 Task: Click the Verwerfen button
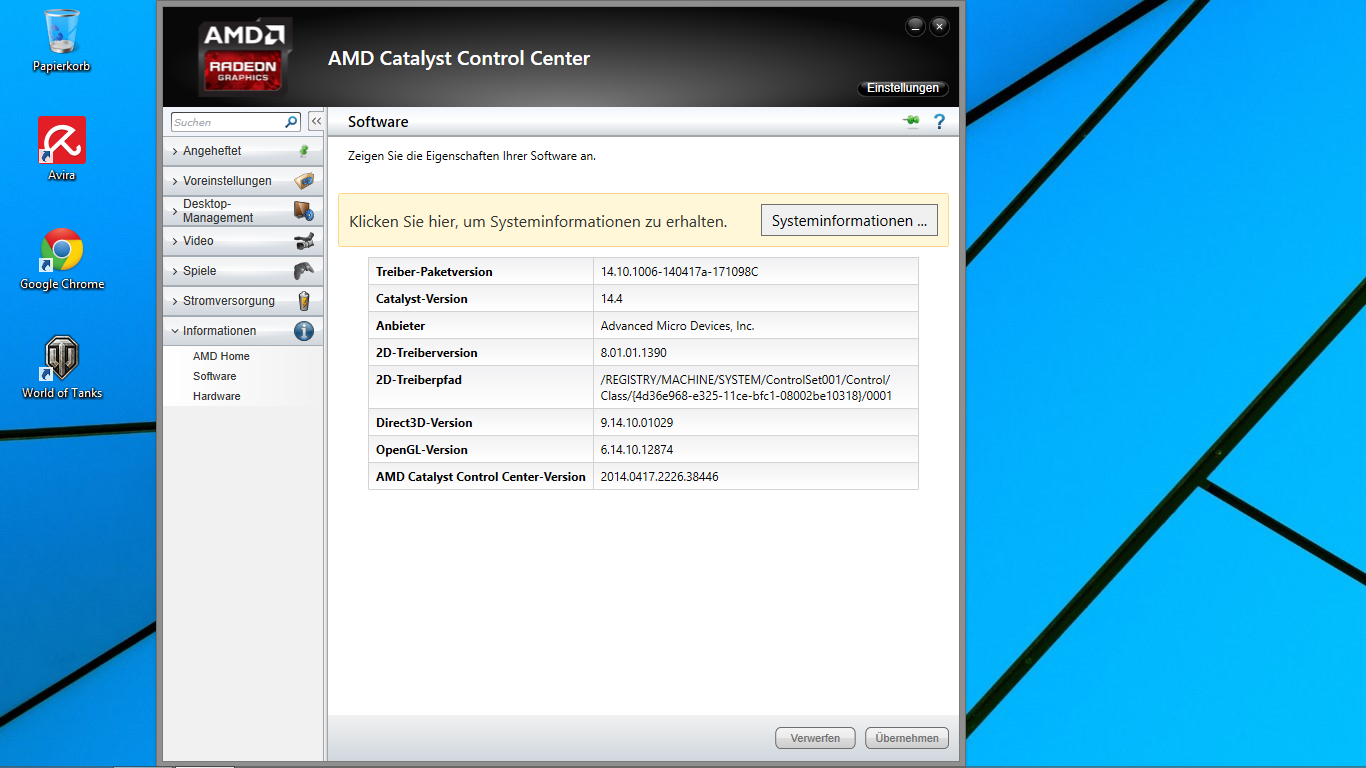click(815, 738)
